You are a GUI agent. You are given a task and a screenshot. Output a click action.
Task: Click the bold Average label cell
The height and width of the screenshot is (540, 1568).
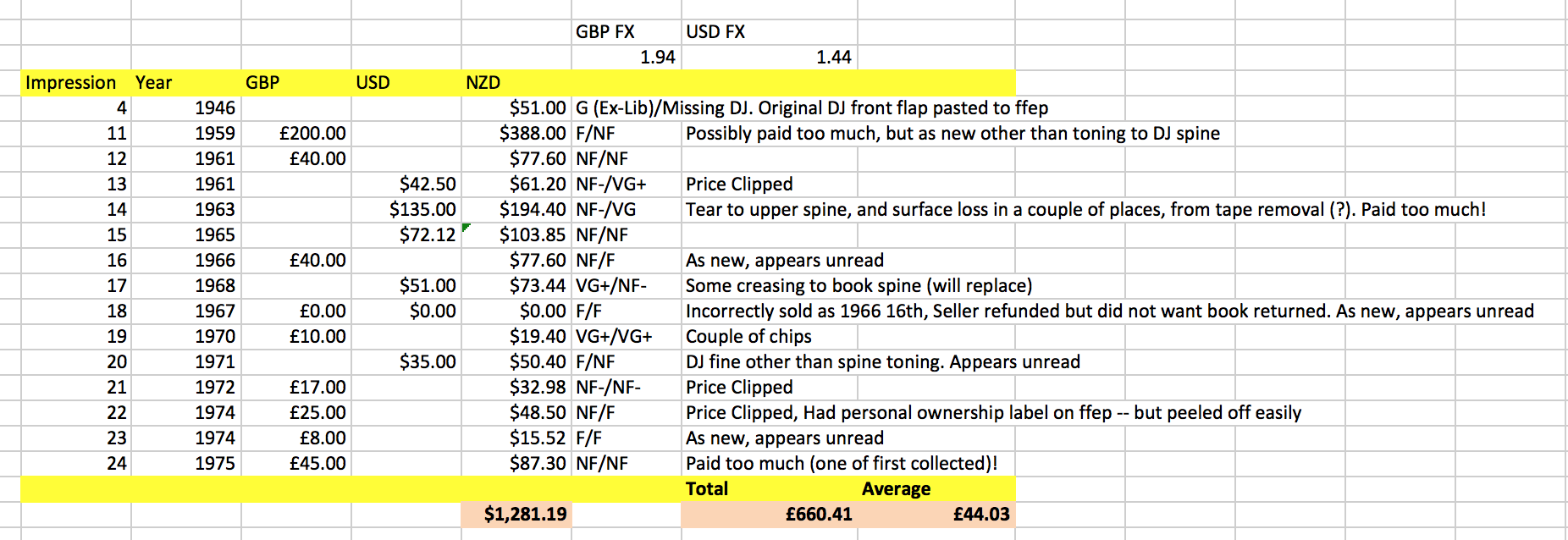936,489
